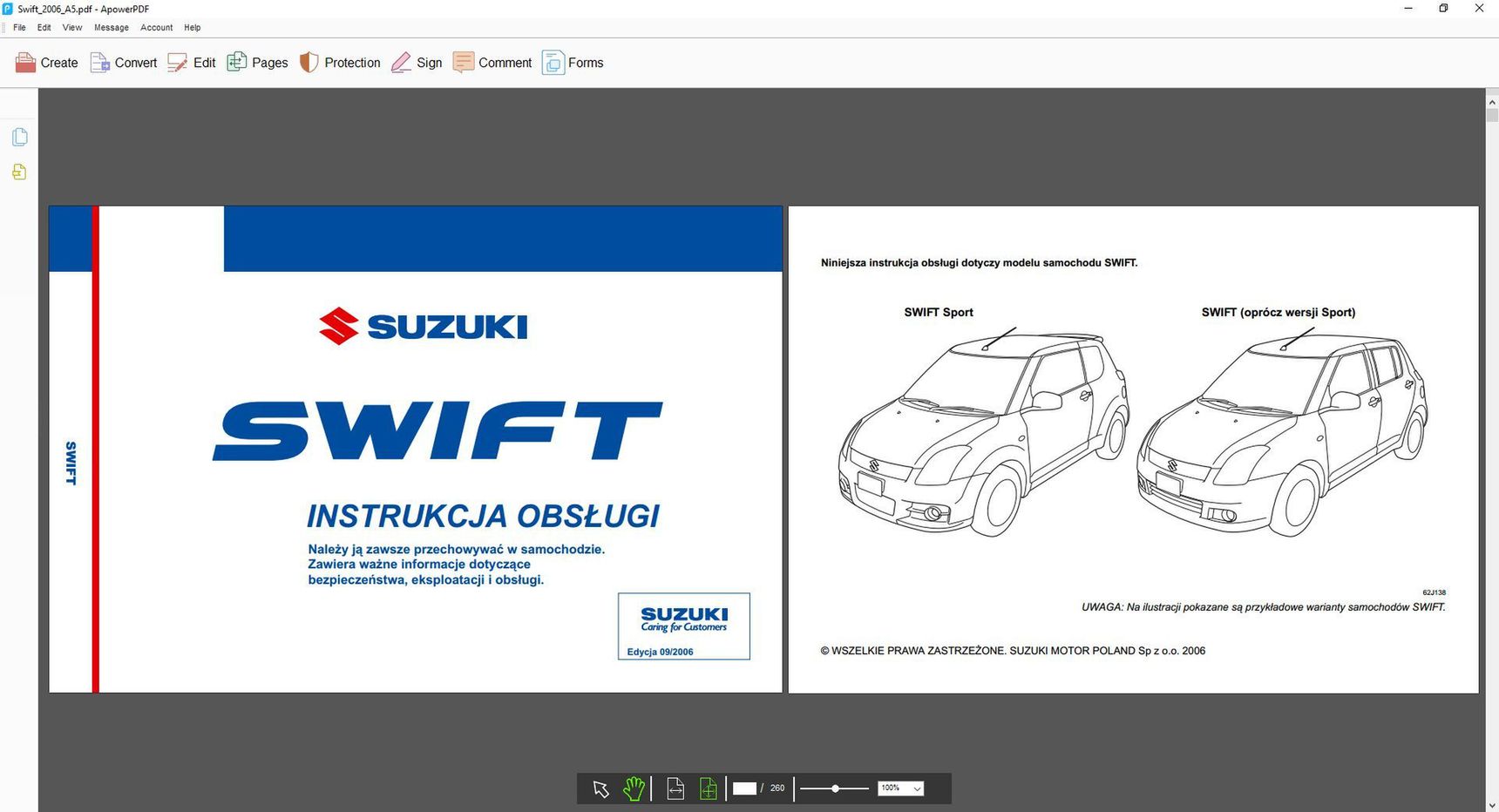Select the green hand pan tool
The height and width of the screenshot is (812, 1499).
634,788
